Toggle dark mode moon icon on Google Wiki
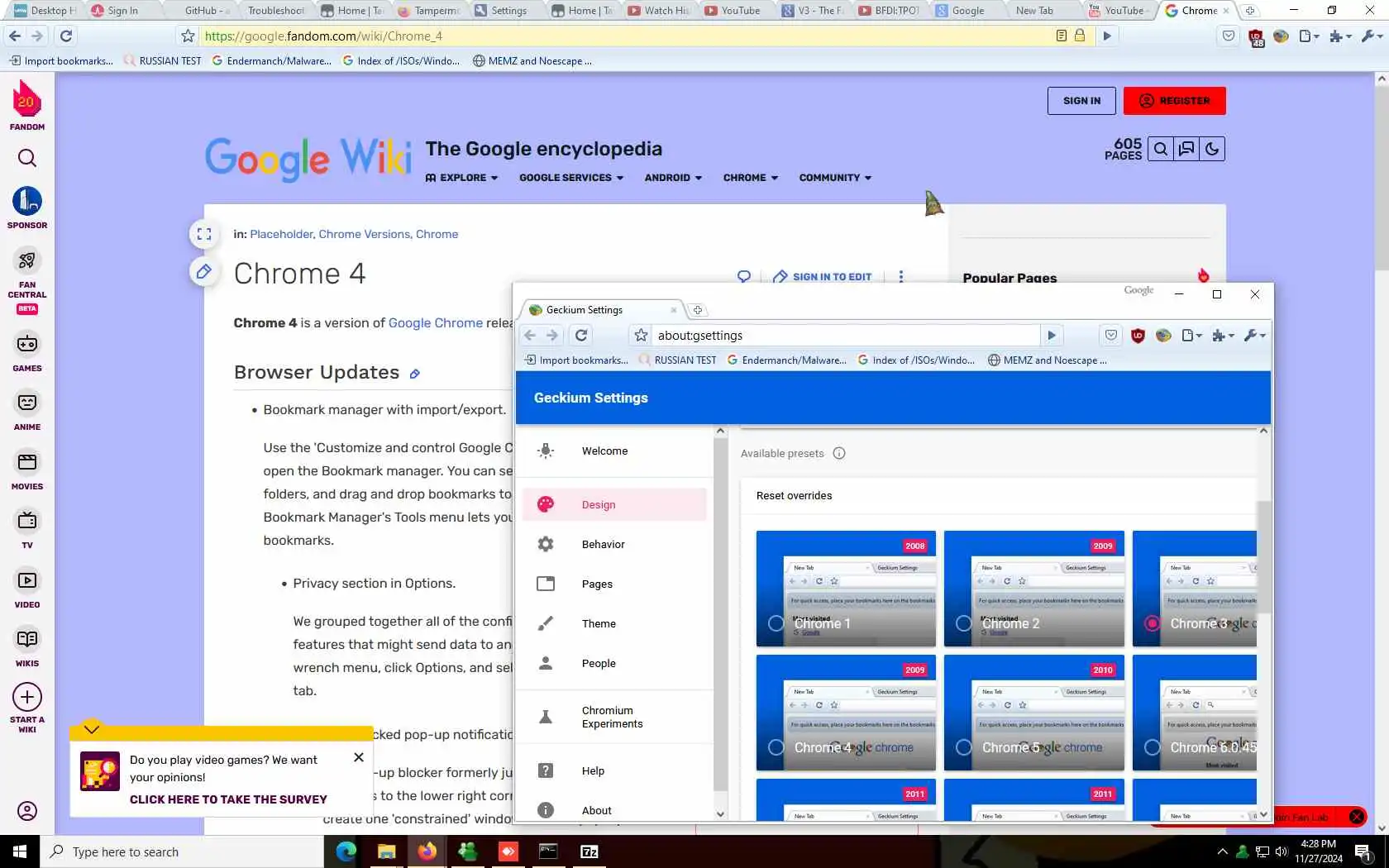 tap(1212, 150)
